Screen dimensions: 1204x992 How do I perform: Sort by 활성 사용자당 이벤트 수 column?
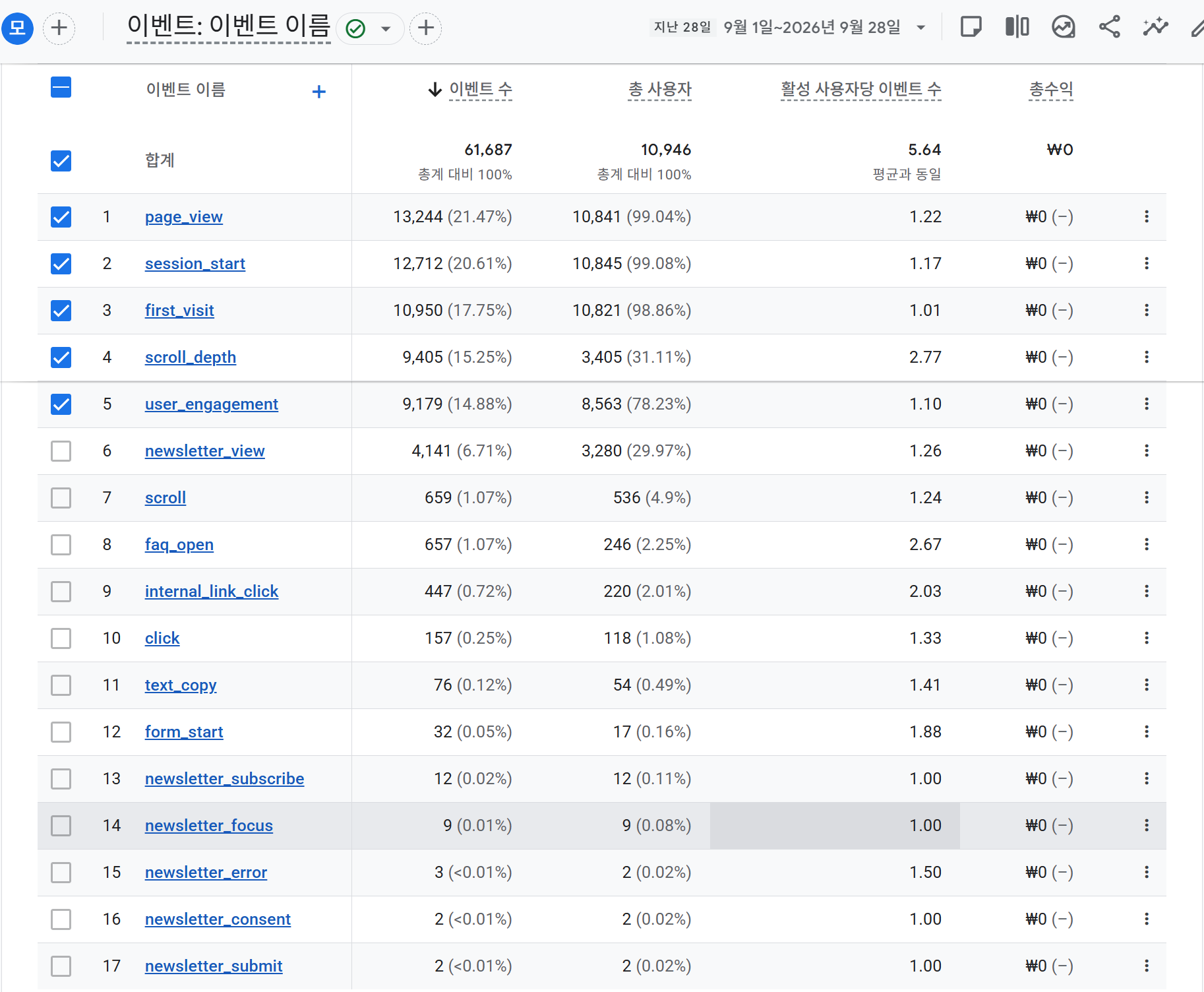click(x=860, y=89)
